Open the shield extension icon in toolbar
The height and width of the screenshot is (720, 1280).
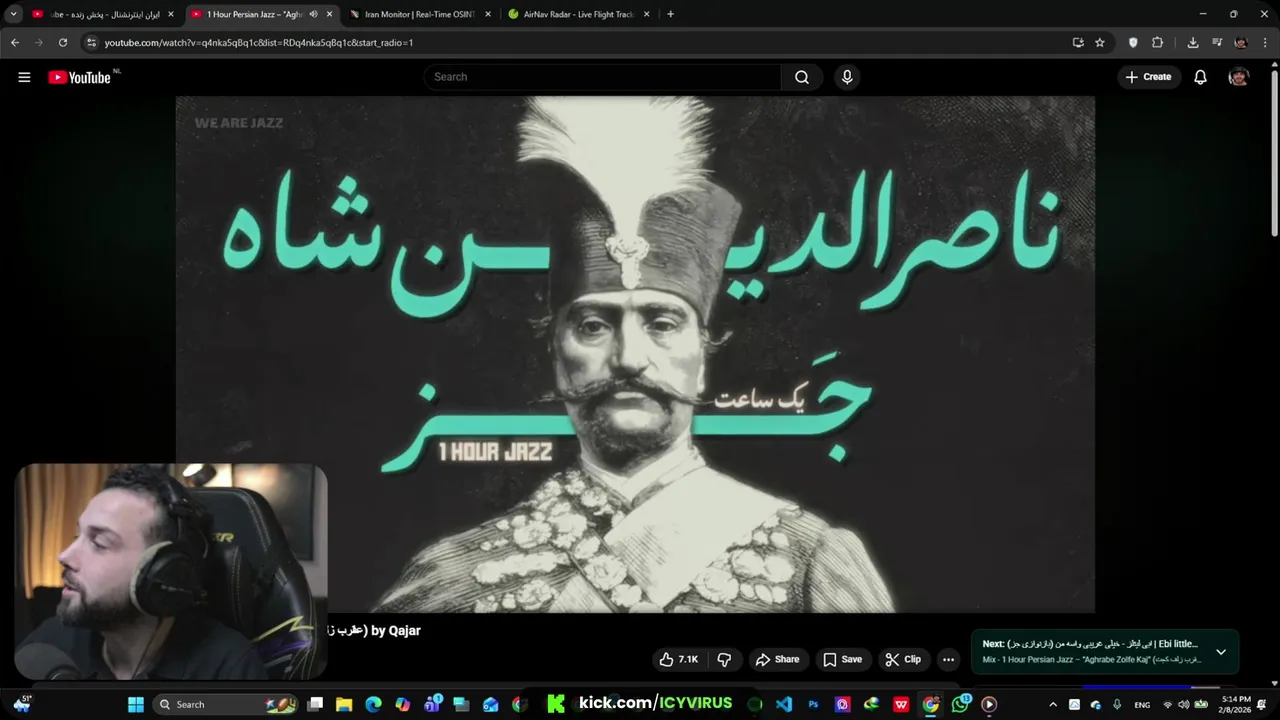pos(1133,42)
